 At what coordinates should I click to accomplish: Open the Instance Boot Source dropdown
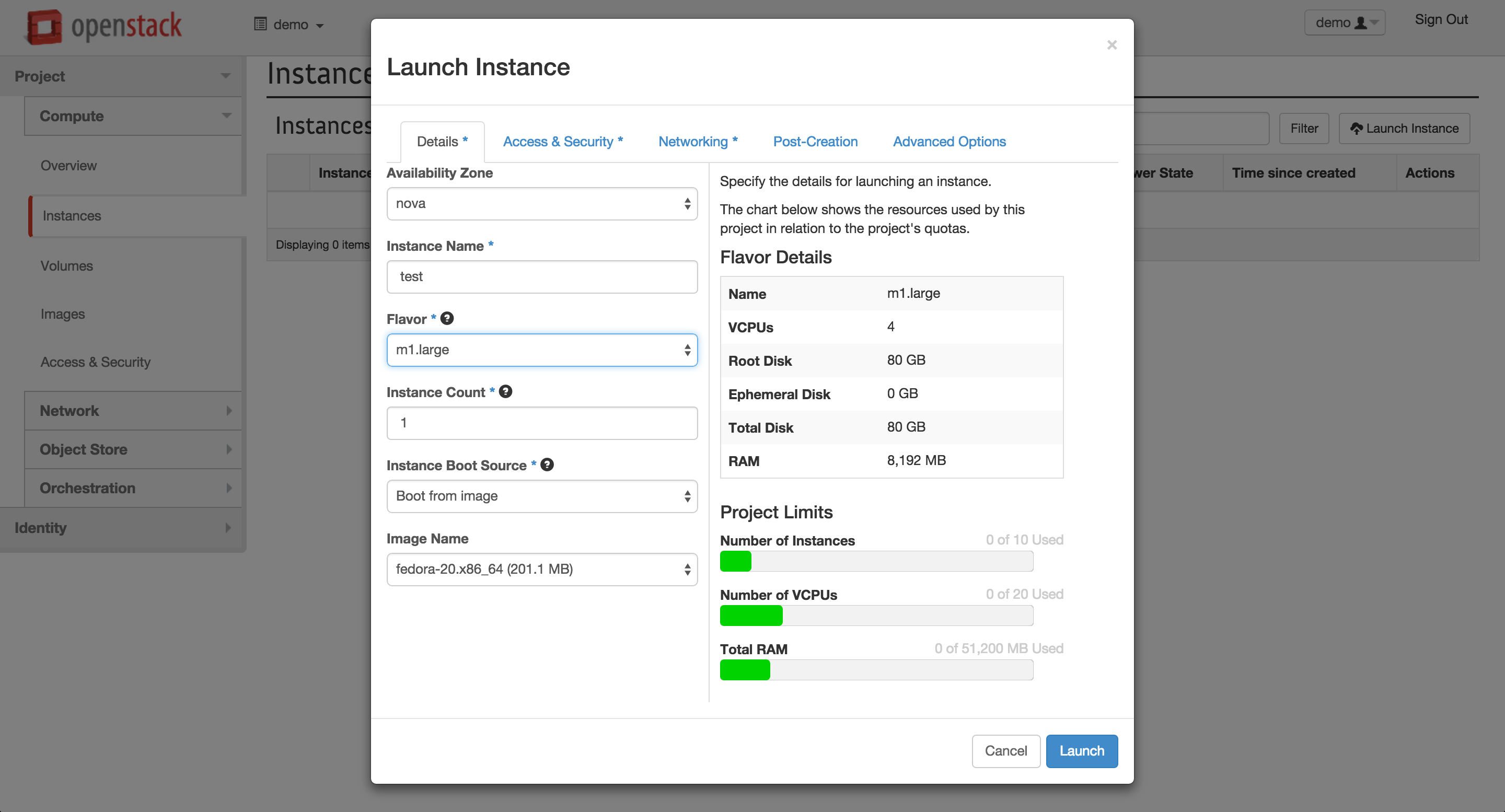click(x=541, y=496)
